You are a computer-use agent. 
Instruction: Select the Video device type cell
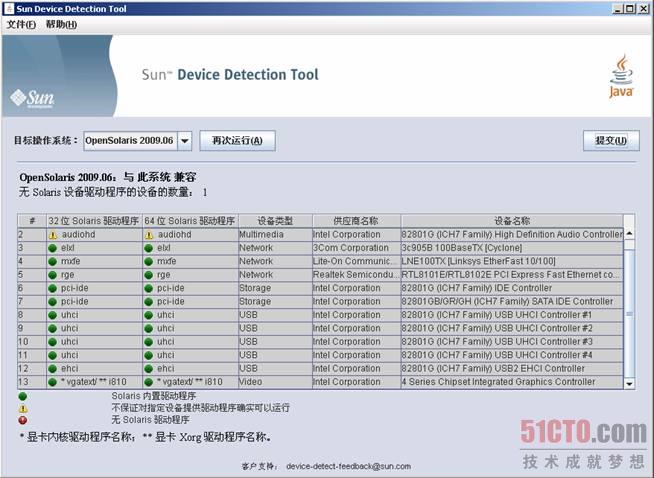pyautogui.click(x=275, y=382)
